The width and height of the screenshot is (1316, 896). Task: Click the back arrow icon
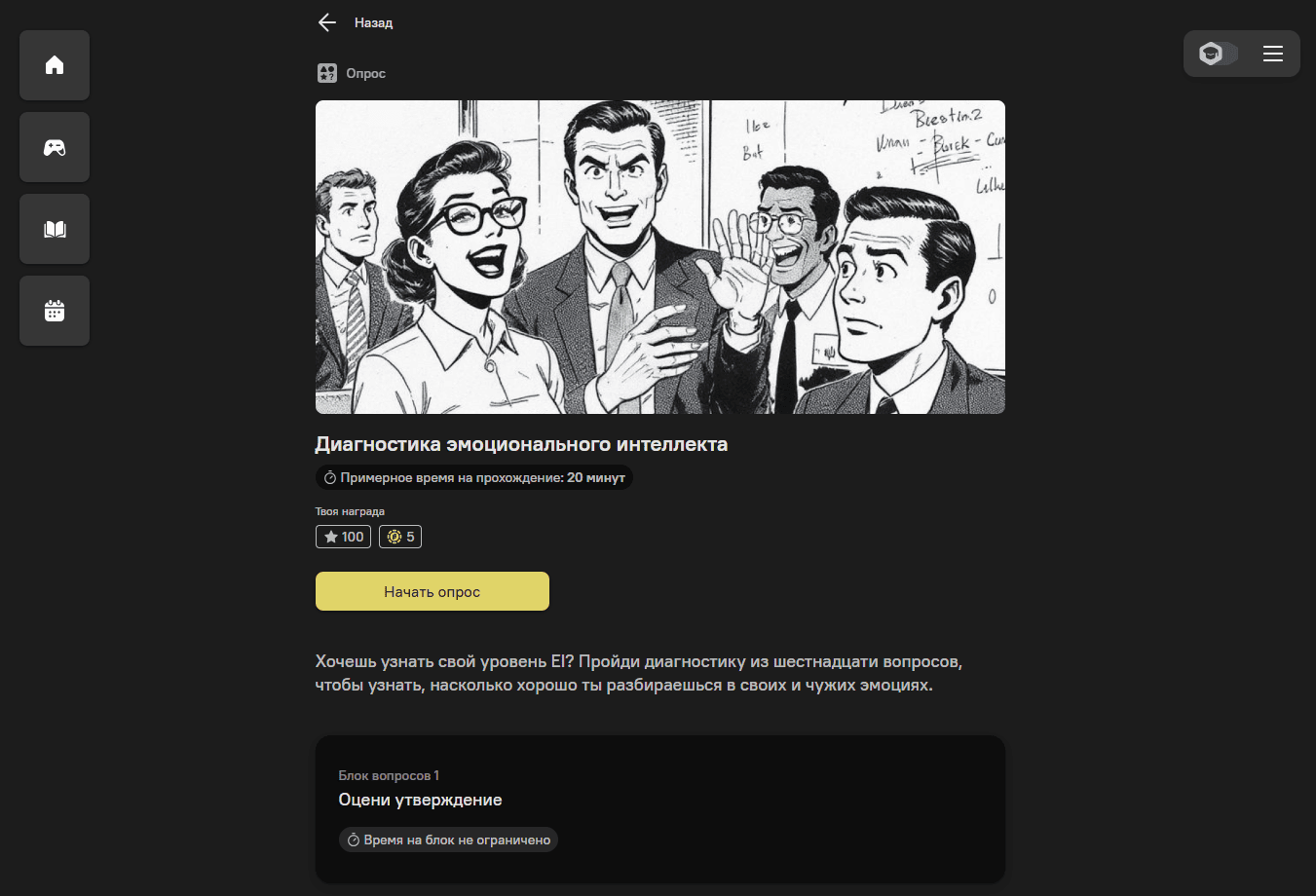point(327,22)
